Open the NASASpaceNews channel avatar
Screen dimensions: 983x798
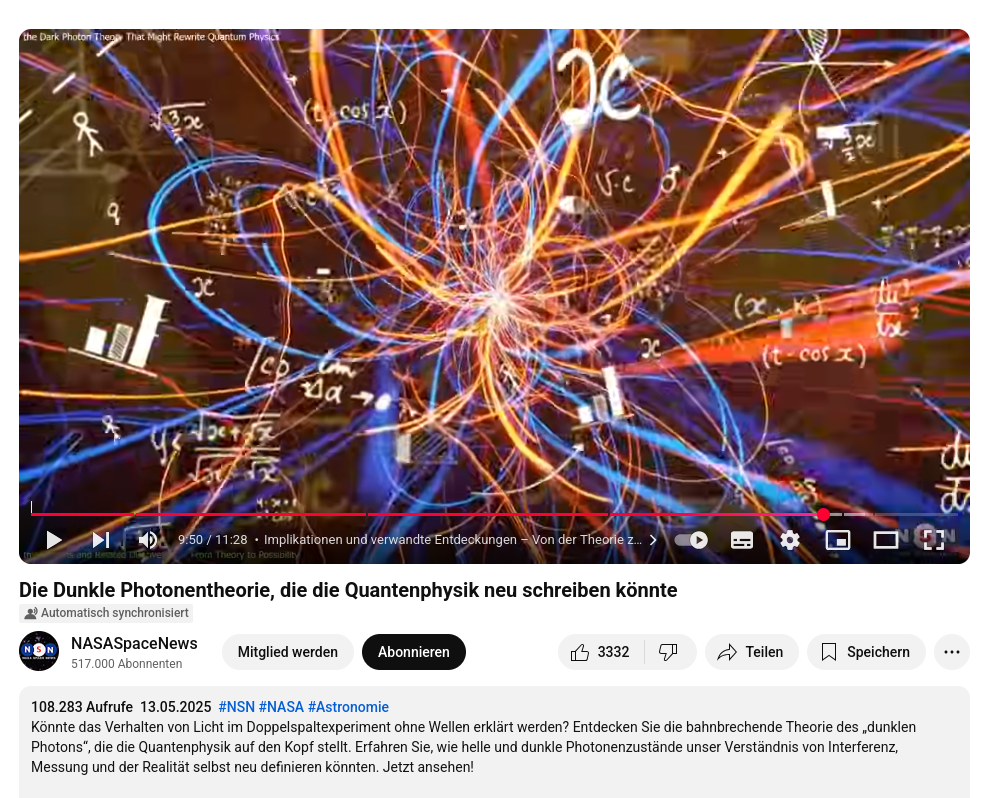(39, 651)
